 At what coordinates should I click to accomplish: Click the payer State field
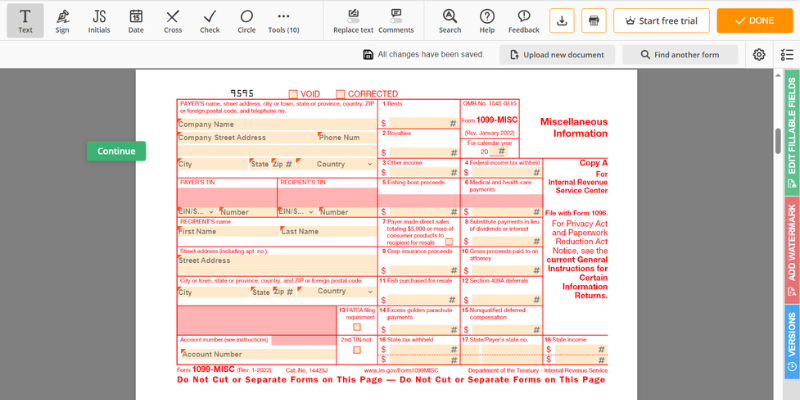[x=259, y=164]
